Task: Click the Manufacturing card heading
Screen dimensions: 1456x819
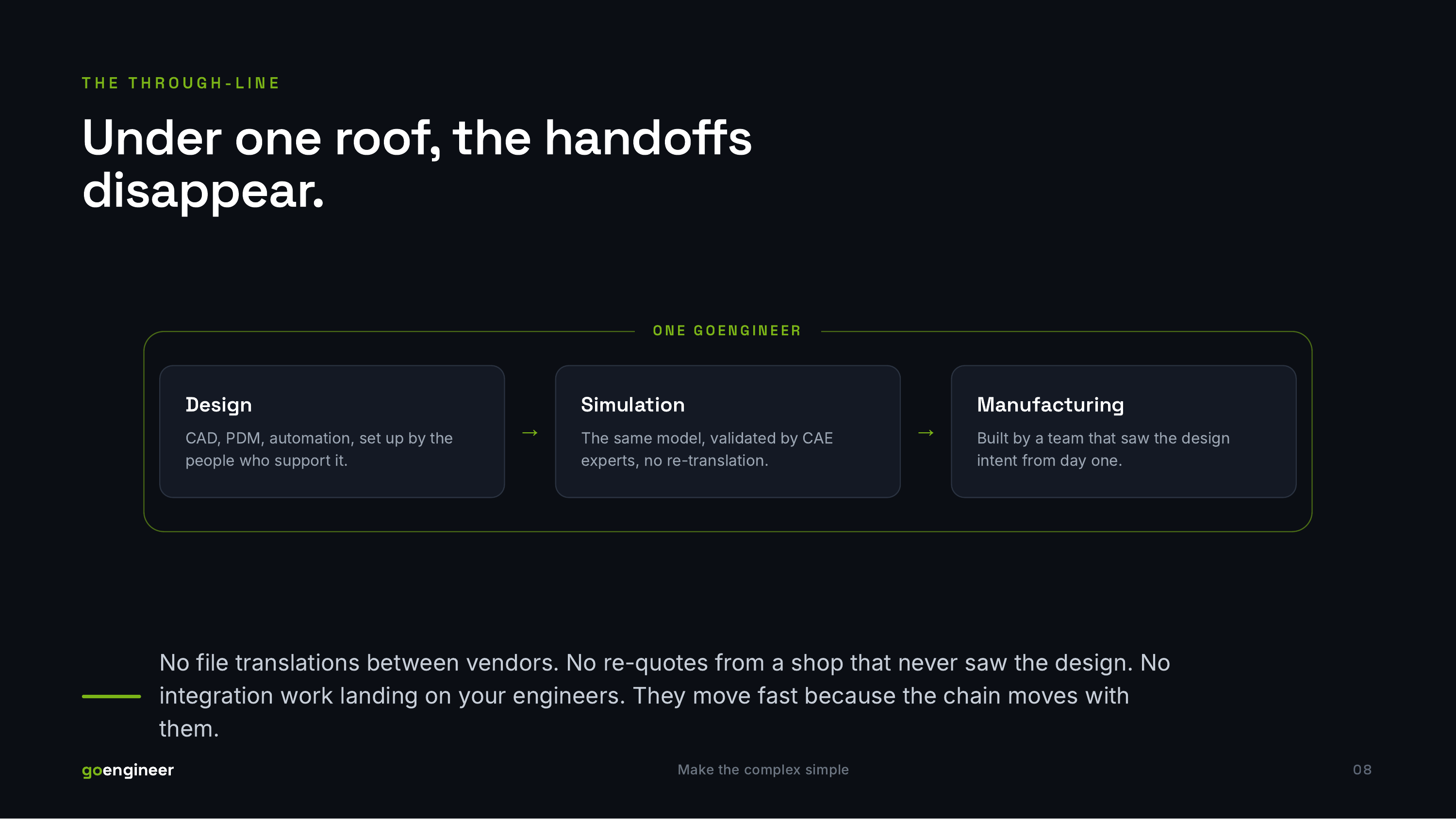Action: (1050, 405)
